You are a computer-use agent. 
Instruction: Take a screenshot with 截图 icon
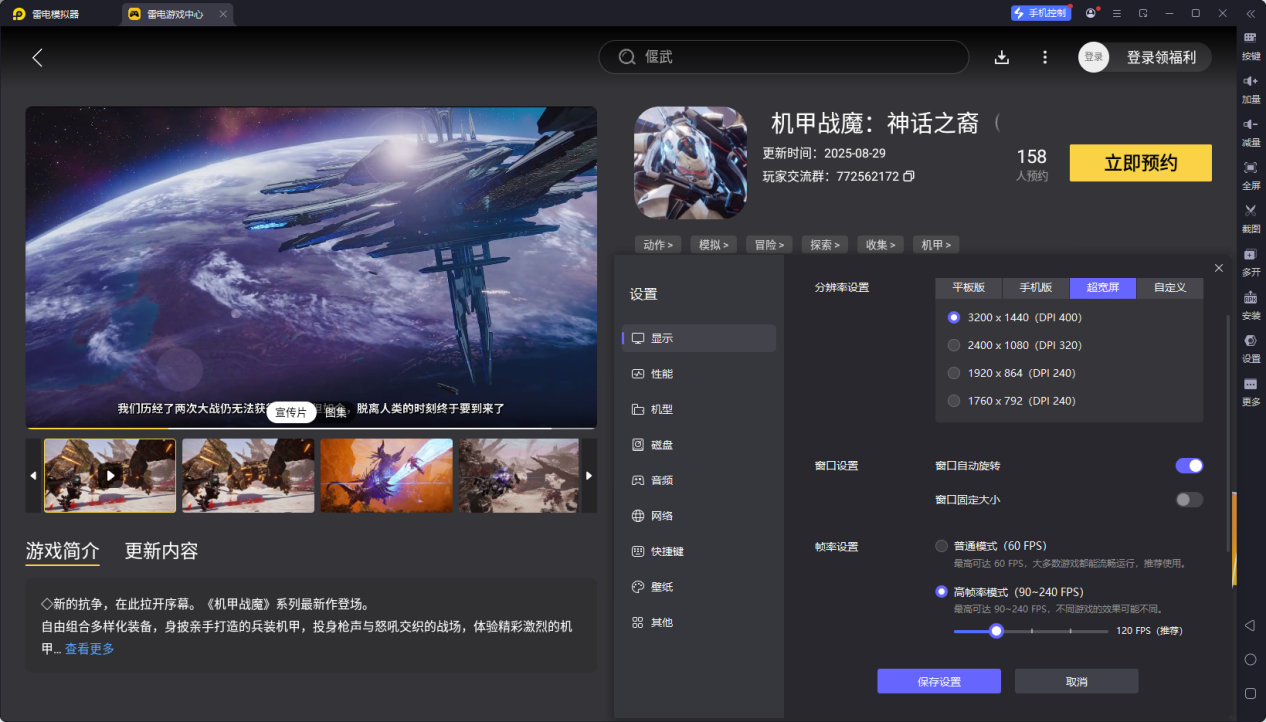tap(1251, 217)
